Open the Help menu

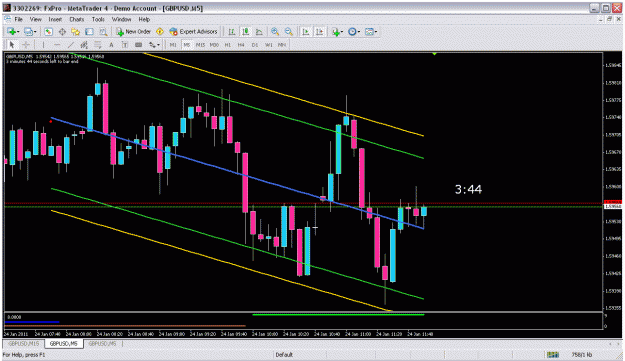point(144,19)
